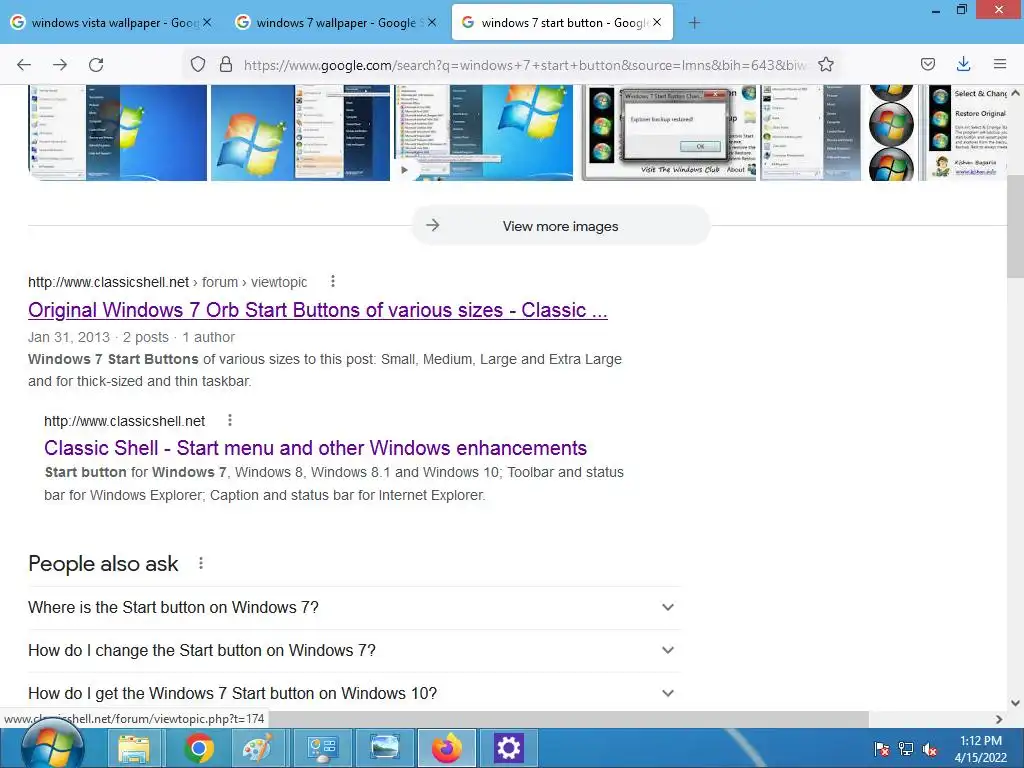This screenshot has height=768, width=1024.
Task: Switch to Firefox taskbar button
Action: 447,748
